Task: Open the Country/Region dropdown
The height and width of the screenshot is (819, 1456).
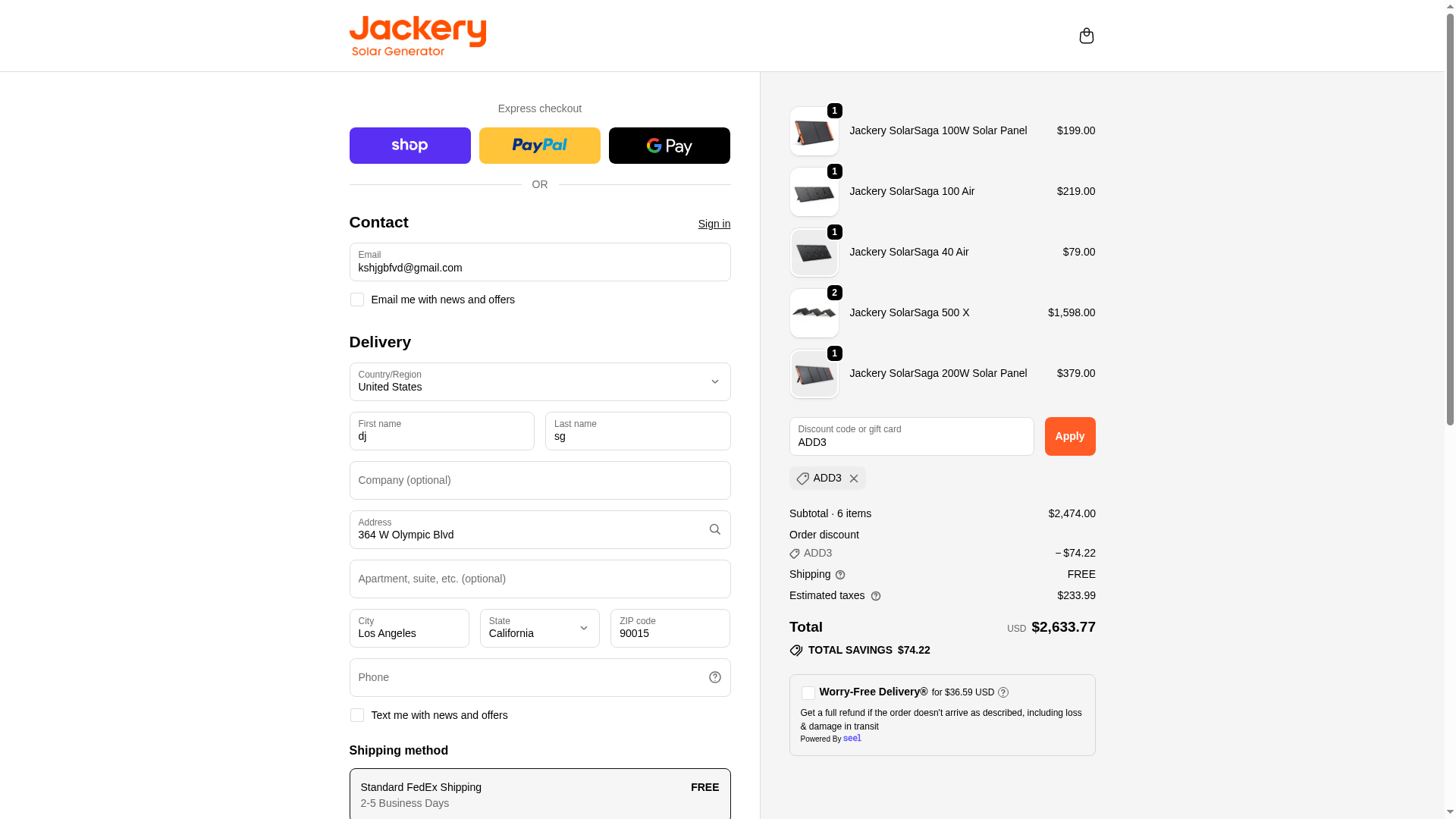Action: point(539,381)
